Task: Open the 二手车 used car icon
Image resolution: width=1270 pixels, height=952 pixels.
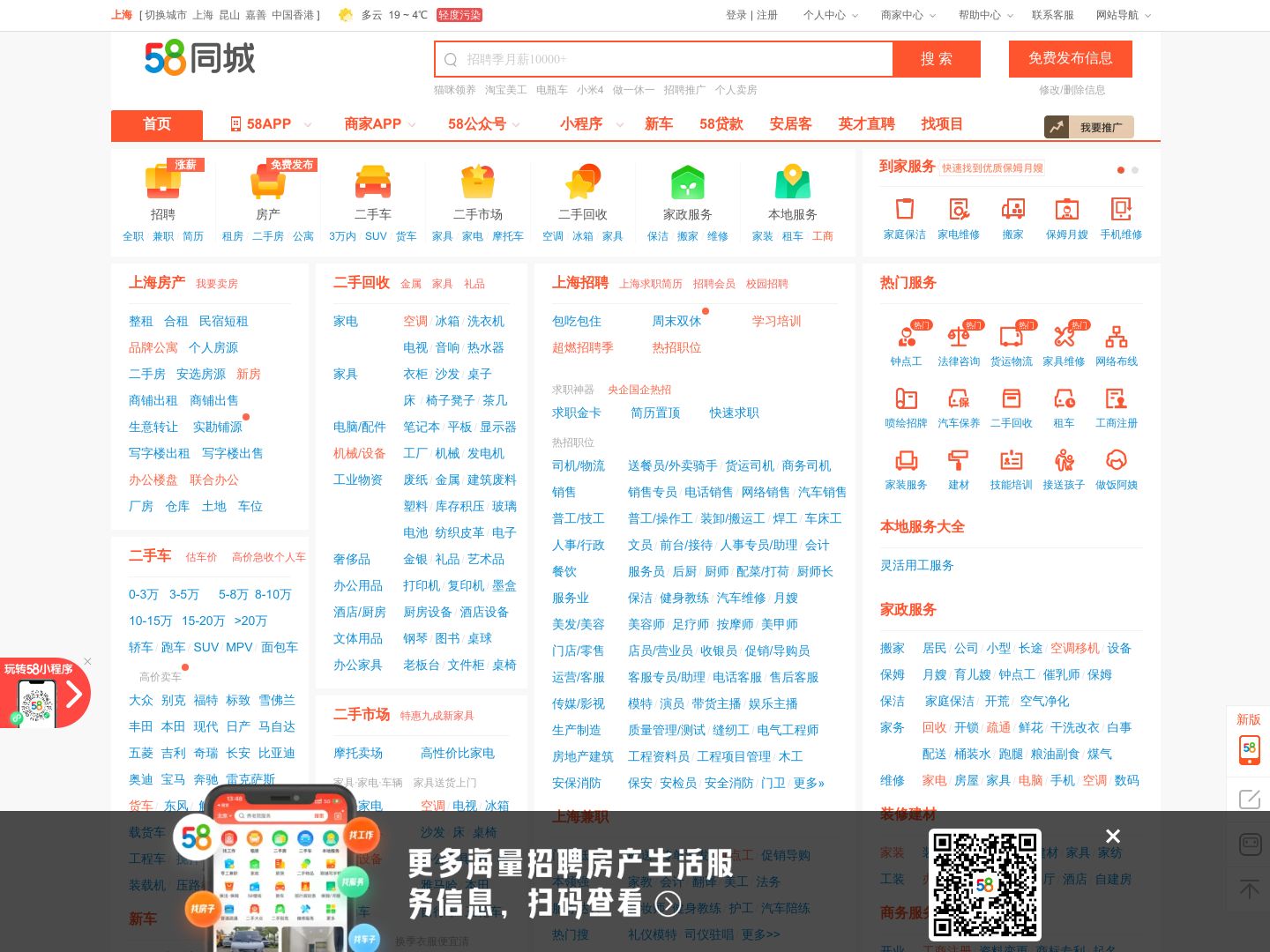Action: [x=373, y=181]
